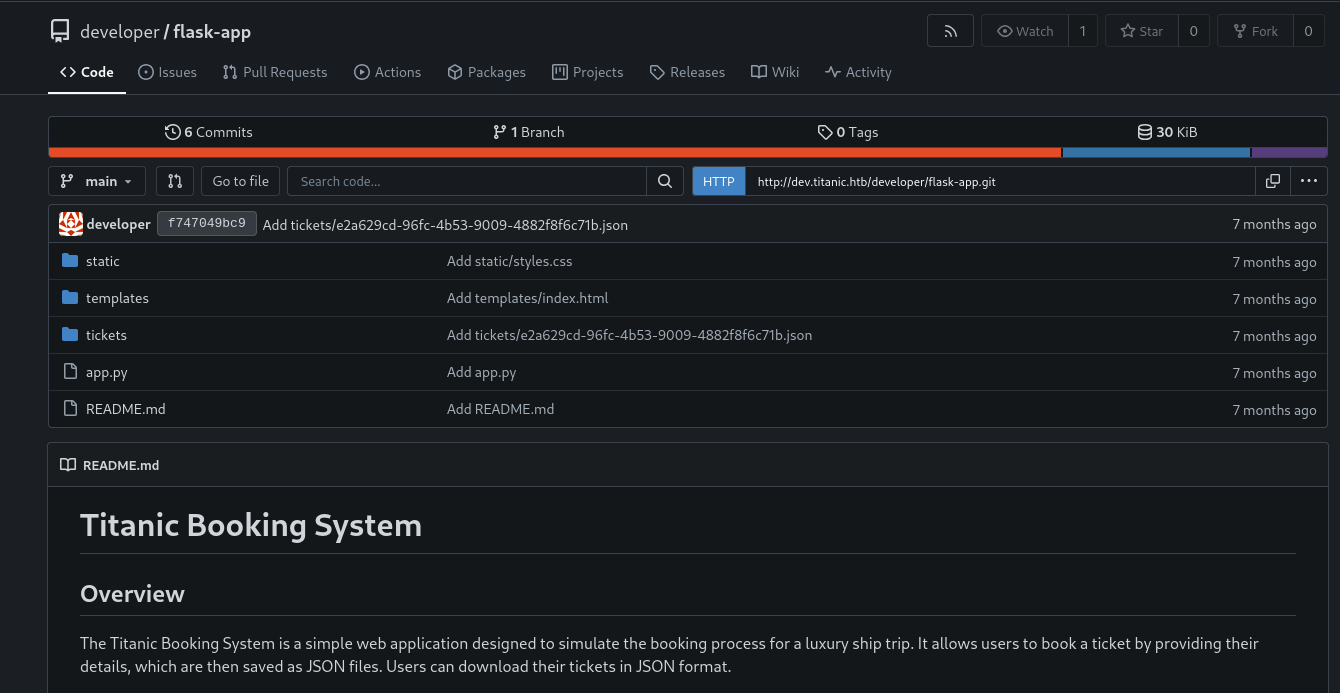This screenshot has width=1340, height=693.
Task: Open the Releases tab
Action: 687,72
